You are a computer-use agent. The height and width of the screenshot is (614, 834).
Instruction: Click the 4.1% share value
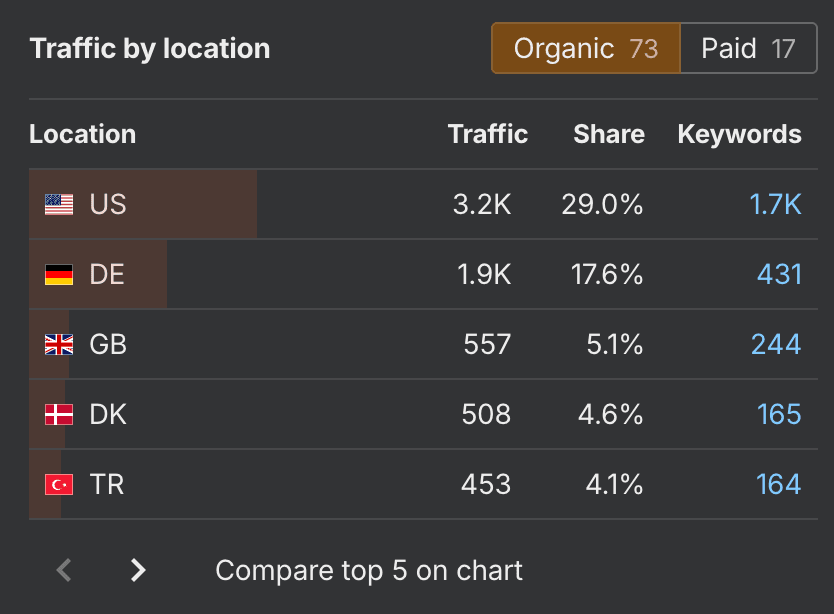point(614,485)
